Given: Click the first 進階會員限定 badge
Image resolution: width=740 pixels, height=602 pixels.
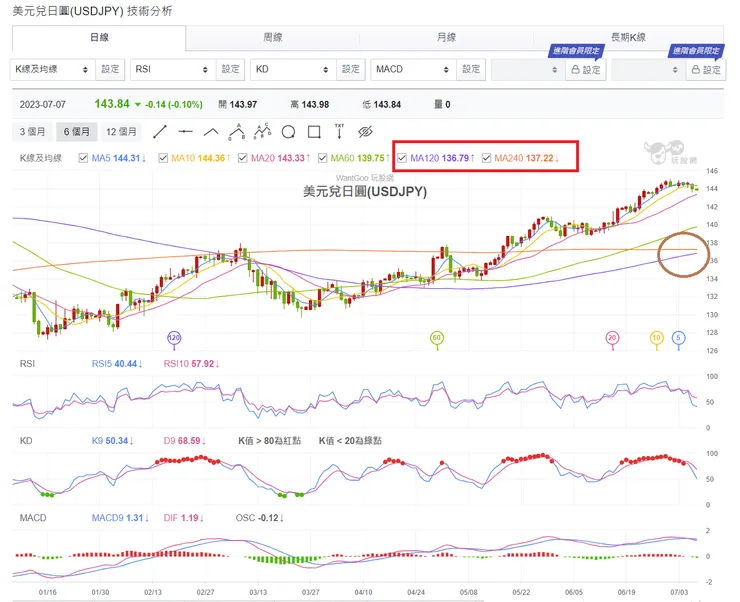Looking at the screenshot, I should tap(576, 51).
